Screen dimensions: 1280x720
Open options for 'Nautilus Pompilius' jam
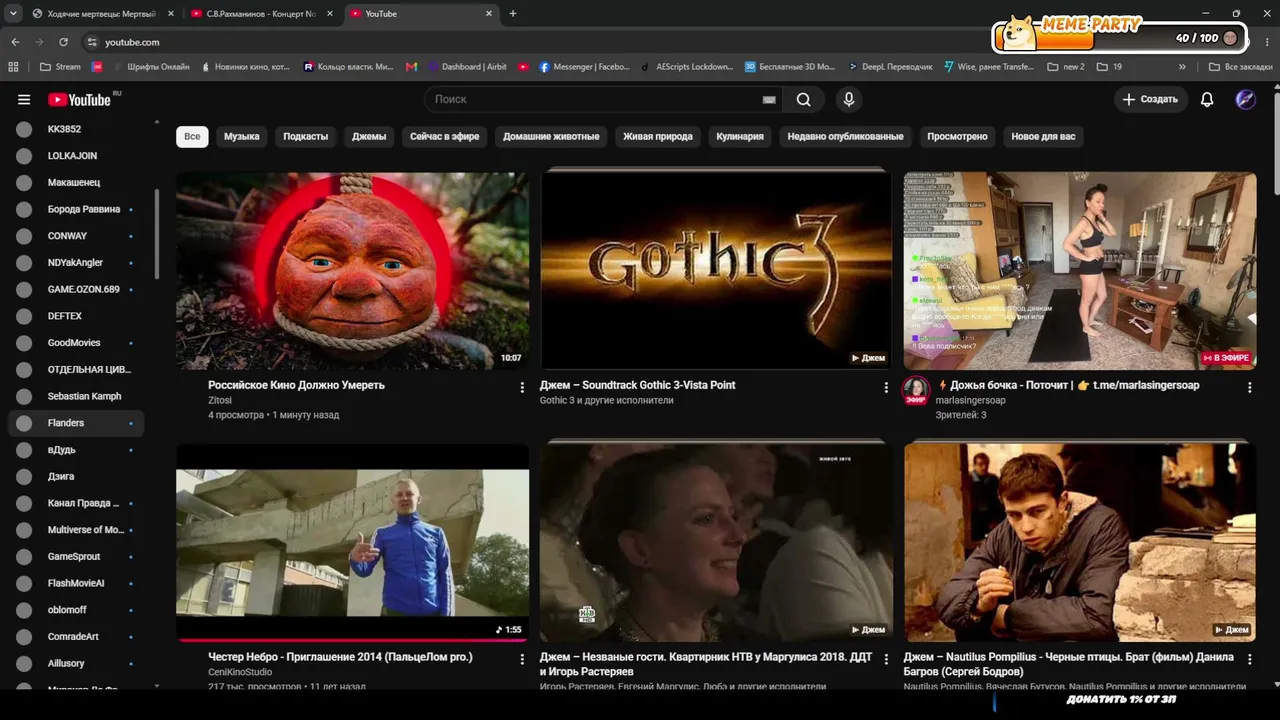point(1250,659)
